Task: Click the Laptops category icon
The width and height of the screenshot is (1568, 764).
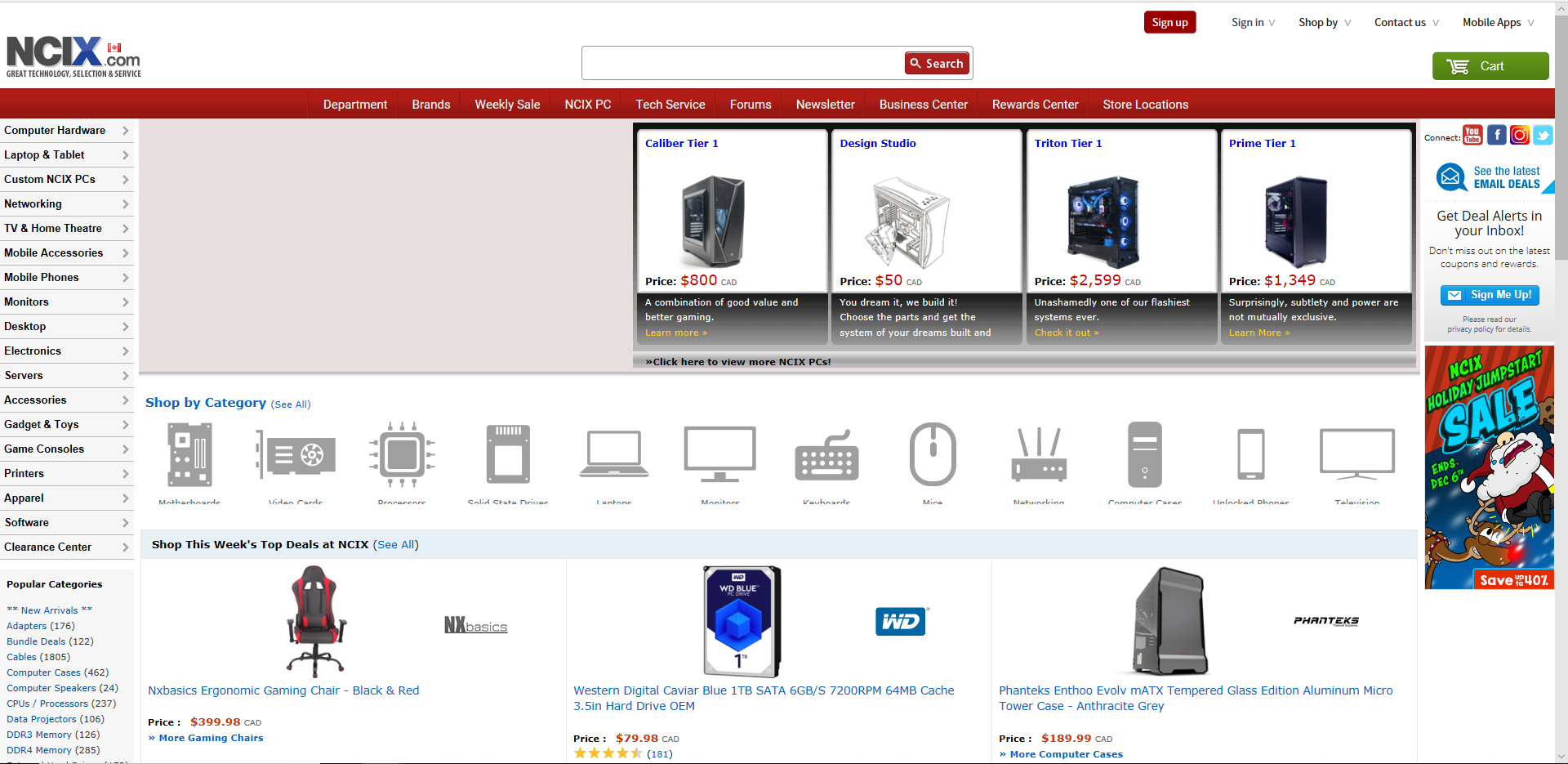Action: coord(614,454)
